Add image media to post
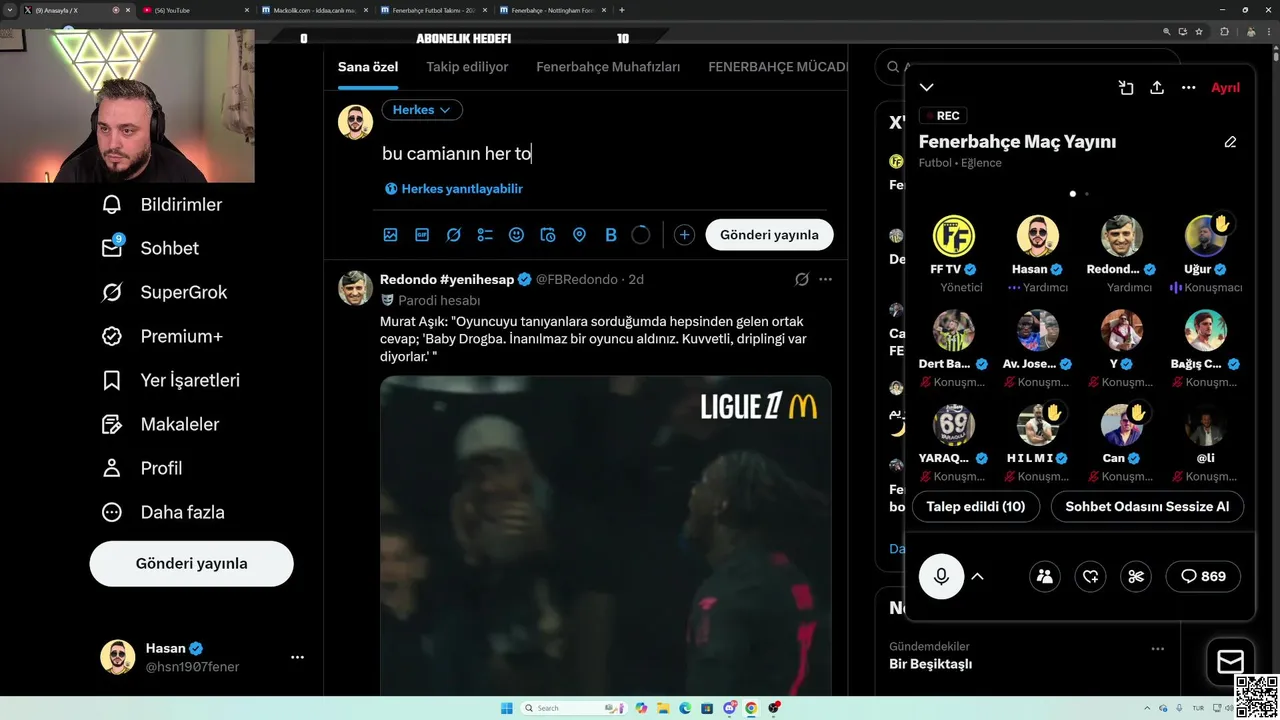 tap(391, 235)
